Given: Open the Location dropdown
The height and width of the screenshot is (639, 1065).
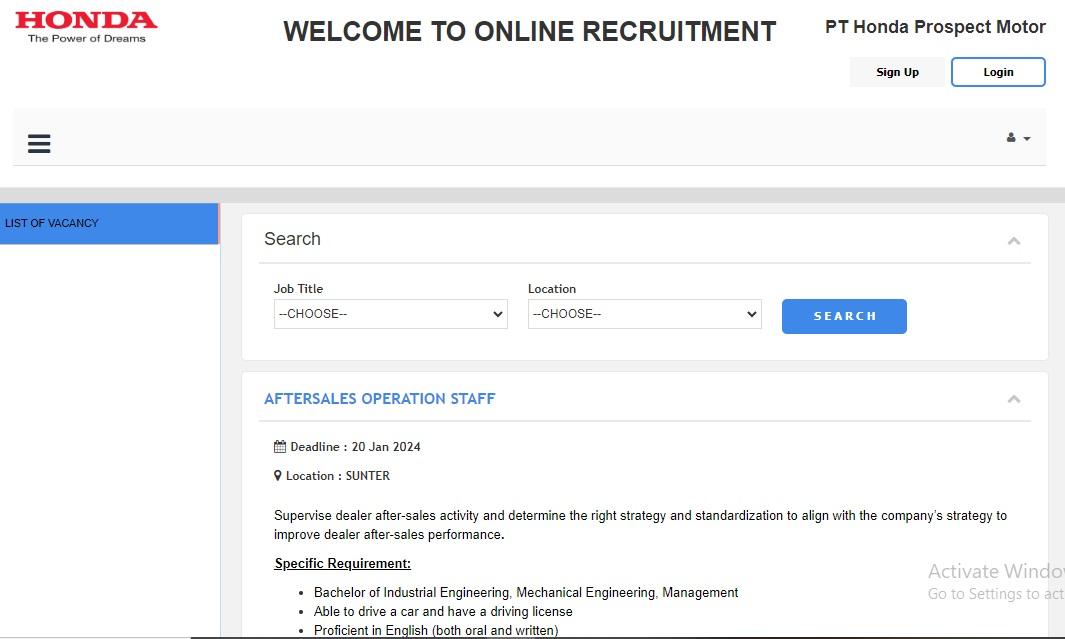Looking at the screenshot, I should point(644,314).
